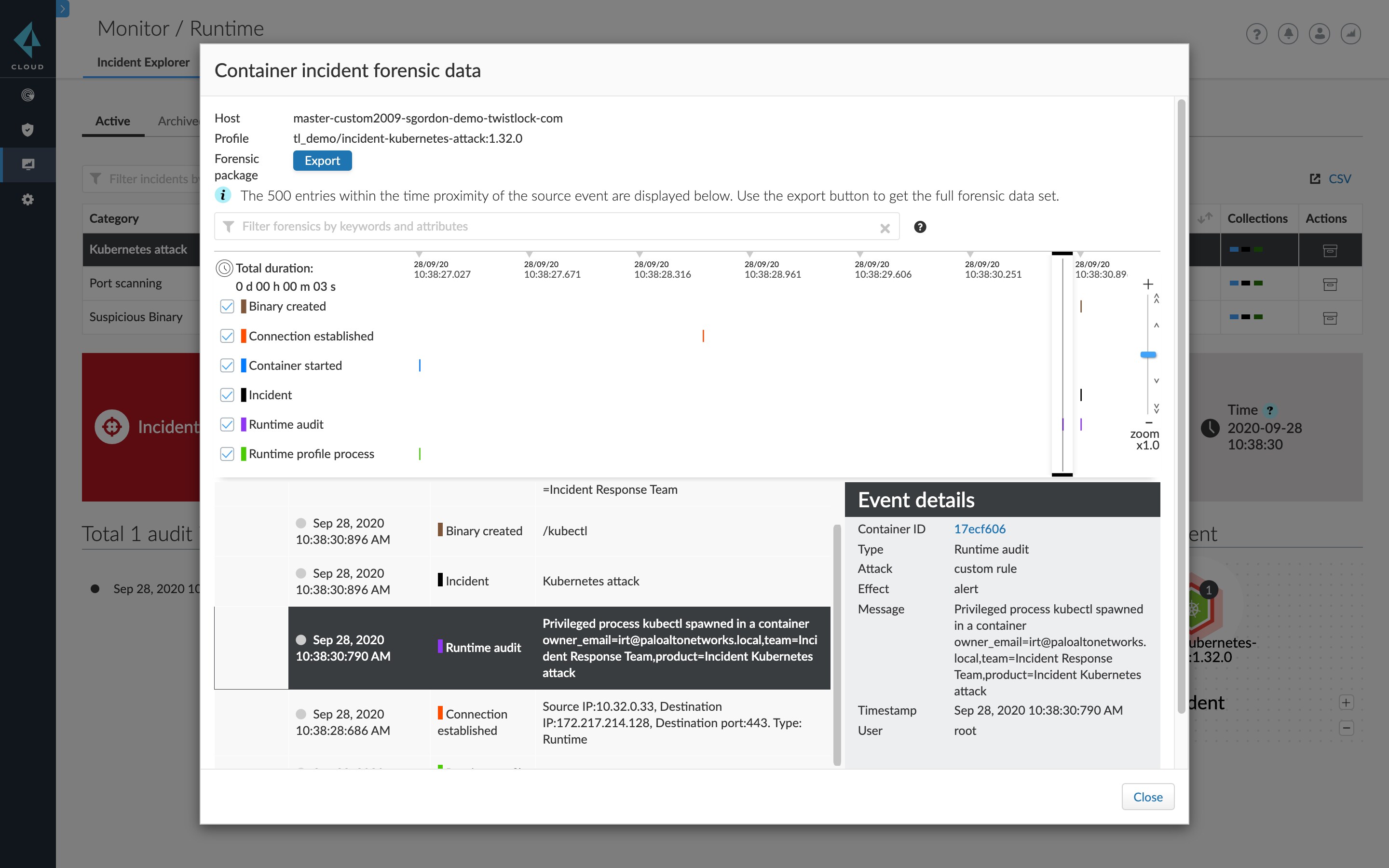Image resolution: width=1389 pixels, height=868 pixels.
Task: Click the notifications bell icon
Action: coord(1288,34)
